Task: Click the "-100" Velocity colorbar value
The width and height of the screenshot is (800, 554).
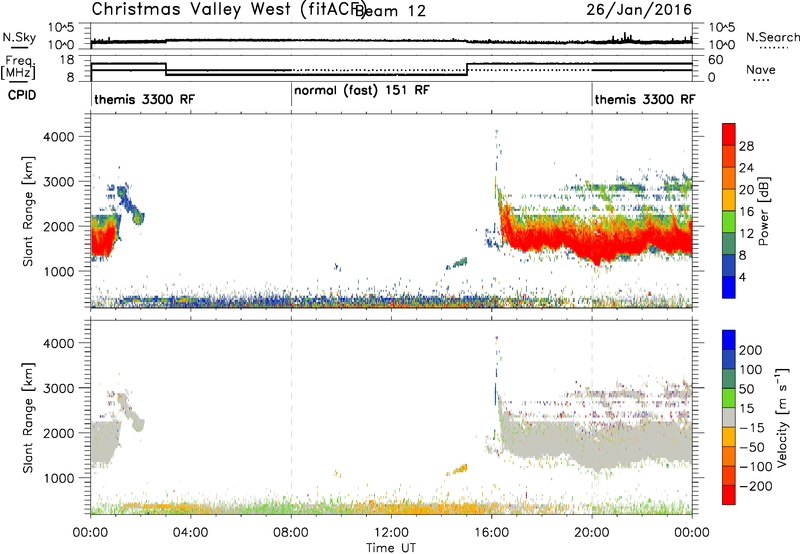Action: point(756,467)
